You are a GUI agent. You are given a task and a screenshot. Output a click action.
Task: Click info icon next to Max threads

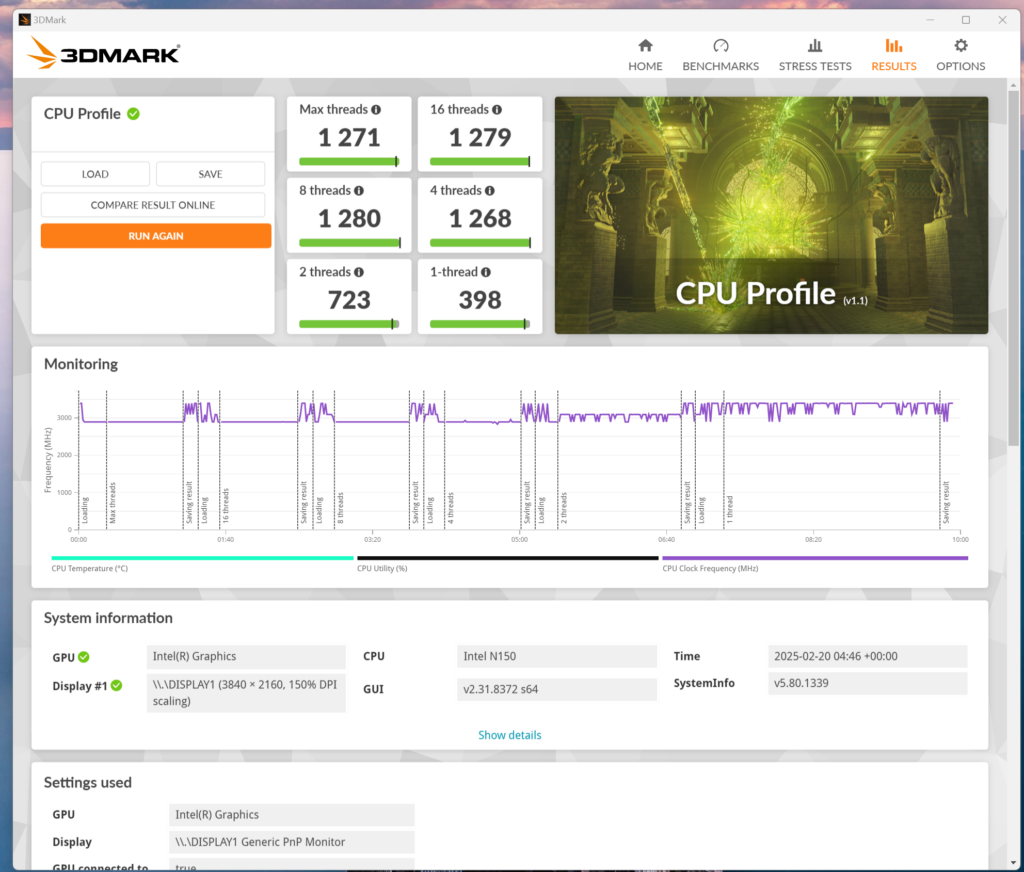pos(376,110)
